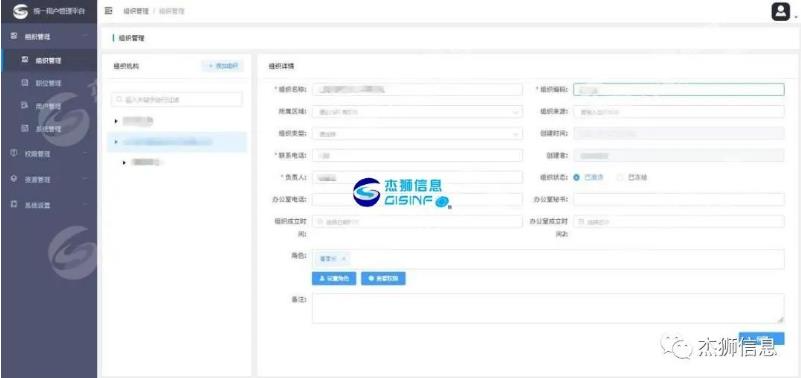Image resolution: width=801 pixels, height=378 pixels.
Task: Click into the 办公室电话 input field
Action: 417,199
